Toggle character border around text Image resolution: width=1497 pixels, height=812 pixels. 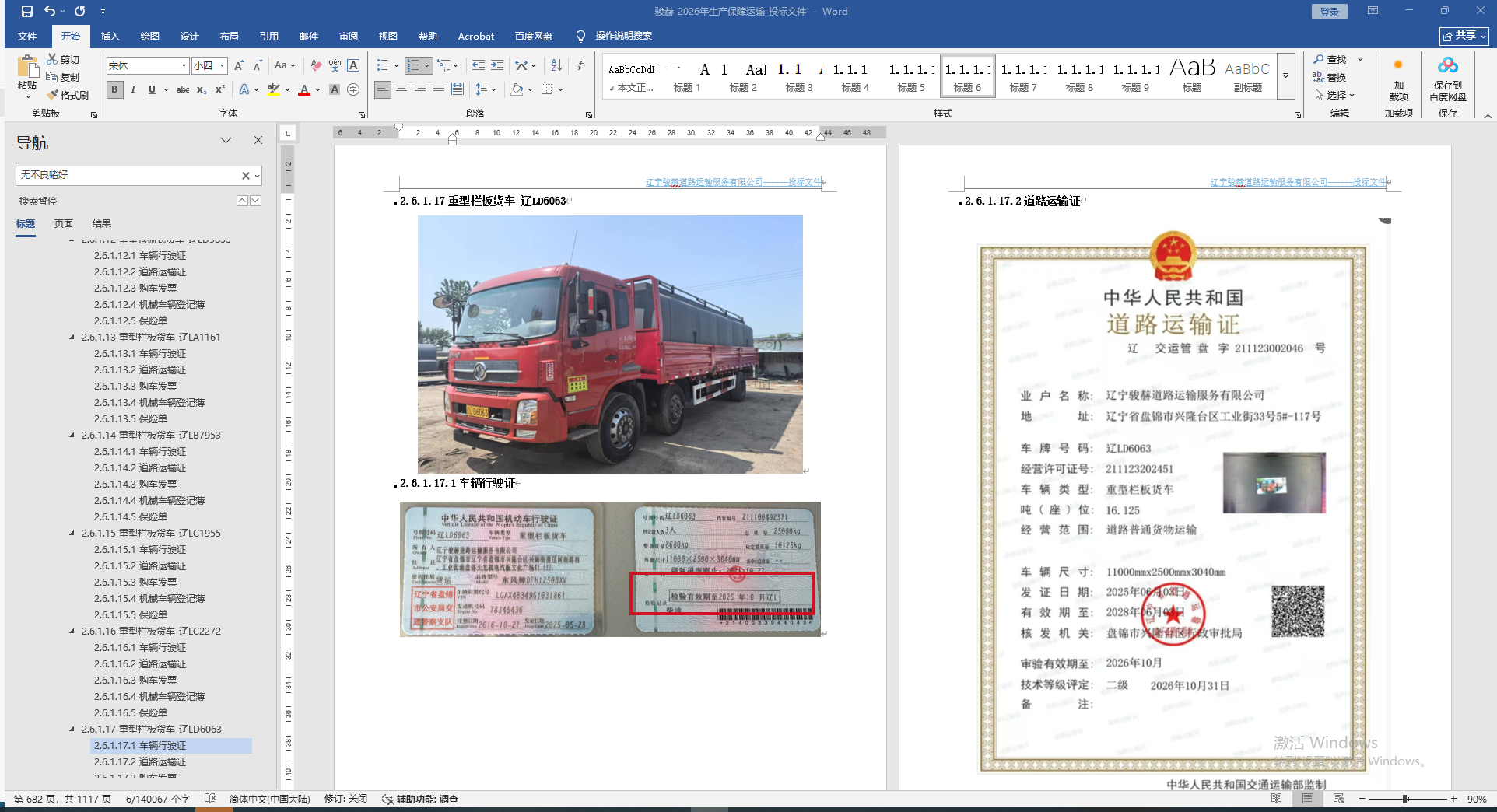(x=353, y=66)
